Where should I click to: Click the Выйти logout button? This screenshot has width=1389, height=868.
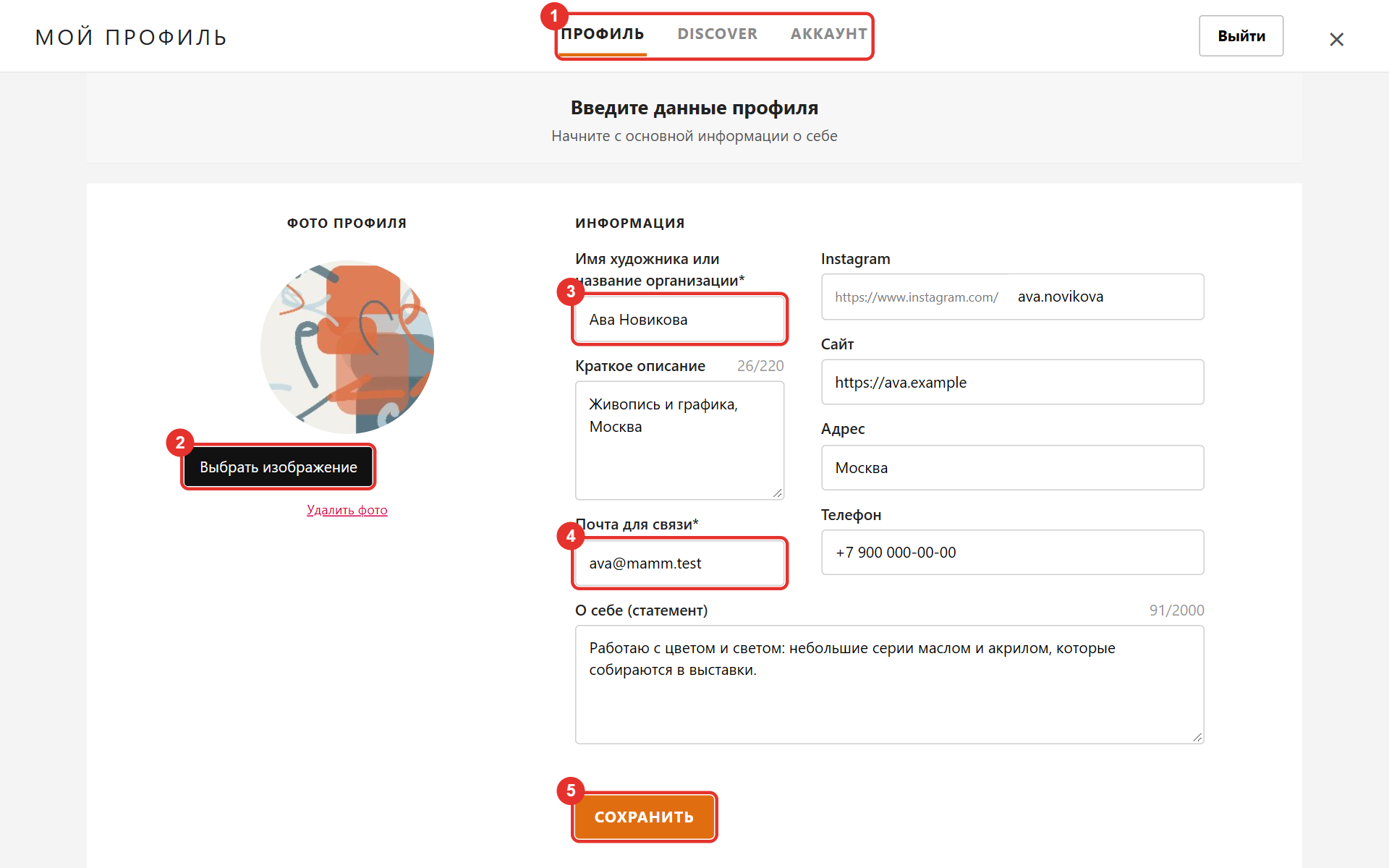pyautogui.click(x=1241, y=36)
